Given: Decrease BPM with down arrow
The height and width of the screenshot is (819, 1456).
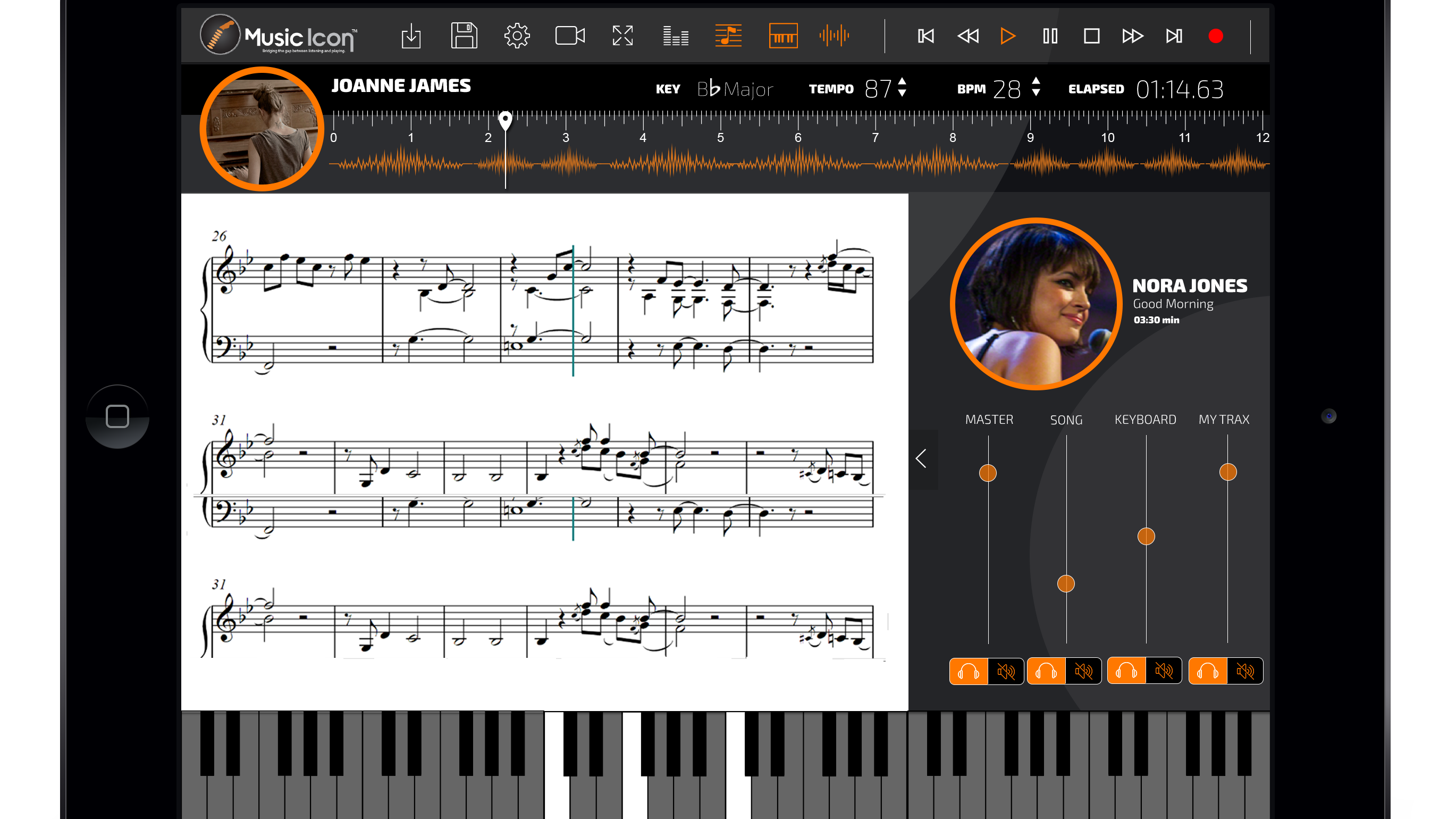Looking at the screenshot, I should click(x=1036, y=93).
